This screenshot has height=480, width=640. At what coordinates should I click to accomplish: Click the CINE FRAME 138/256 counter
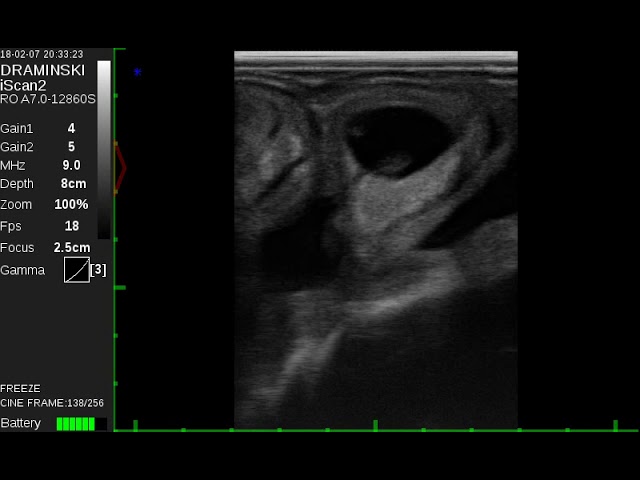(52, 403)
